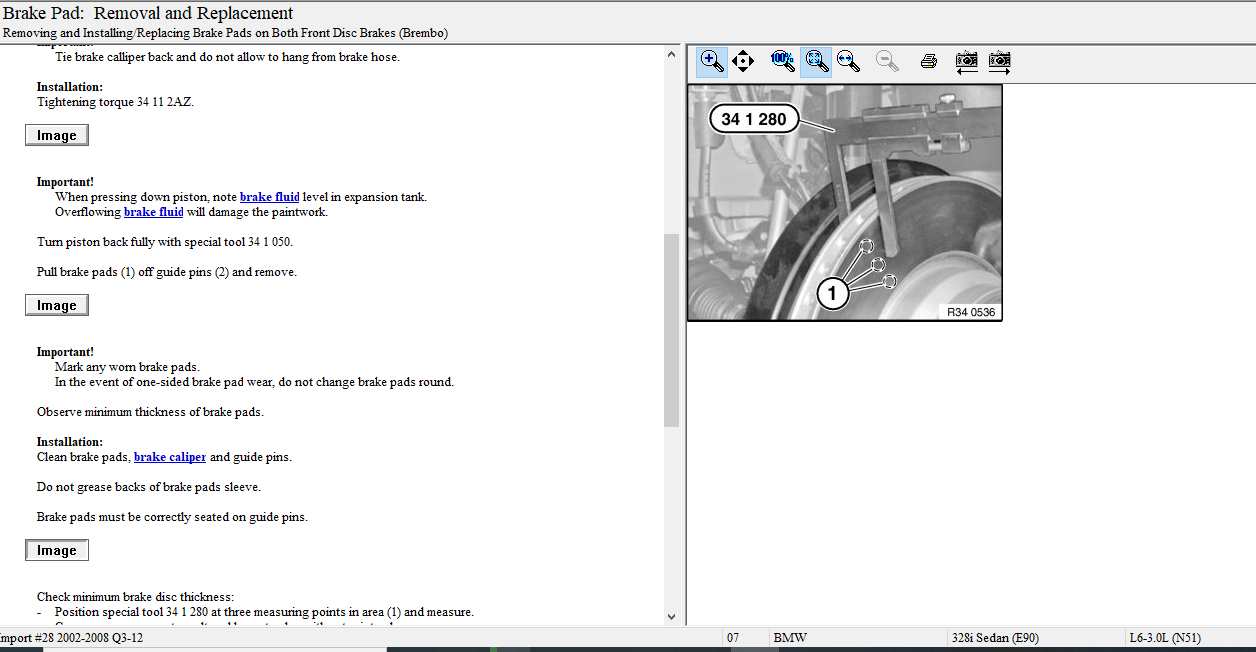The image size is (1256, 652).
Task: Click the text pane scrollbar thumb
Action: pyautogui.click(x=671, y=330)
